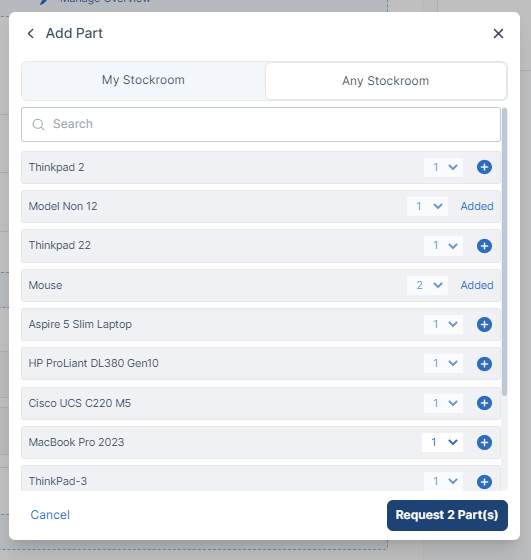Image resolution: width=531 pixels, height=560 pixels.
Task: Add Thinkpad 22 using plus icon
Action: coord(484,246)
